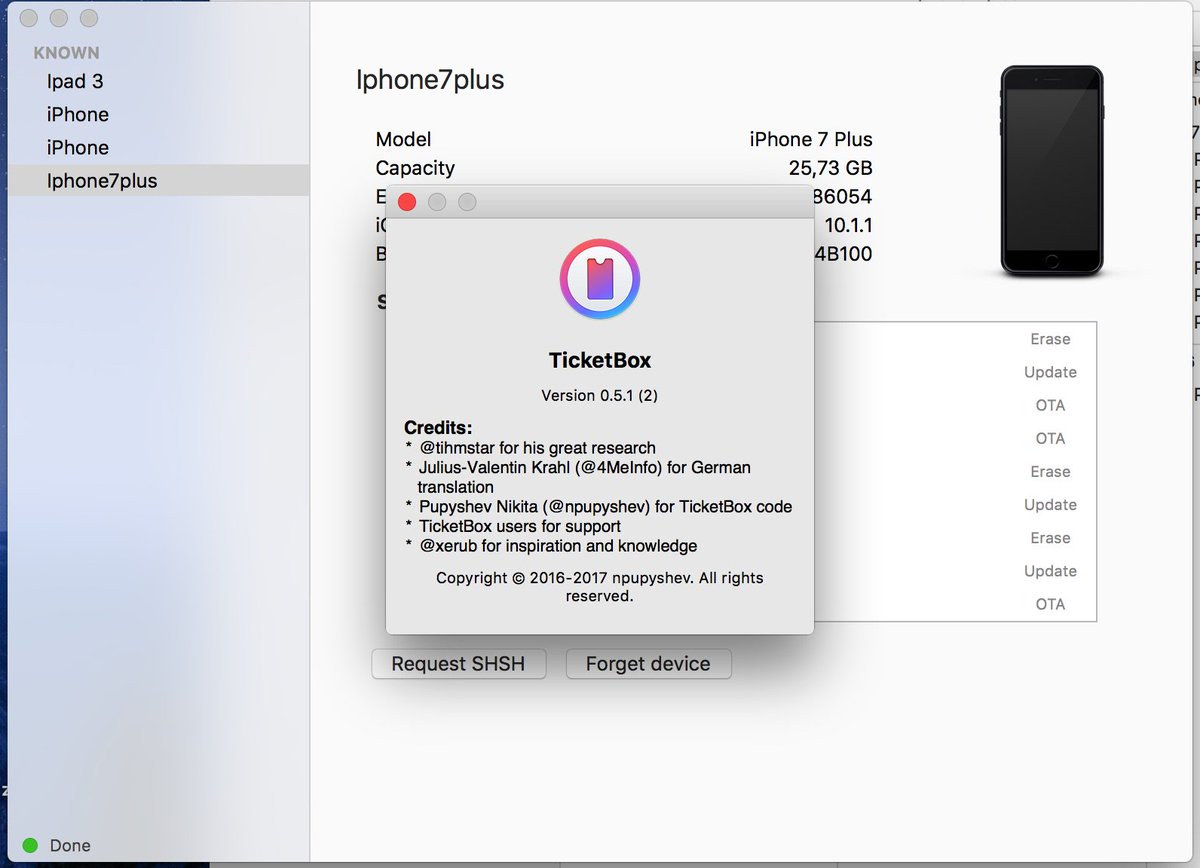Click the 10.1.1 iOS version value
Image resolution: width=1200 pixels, height=868 pixels.
[848, 225]
